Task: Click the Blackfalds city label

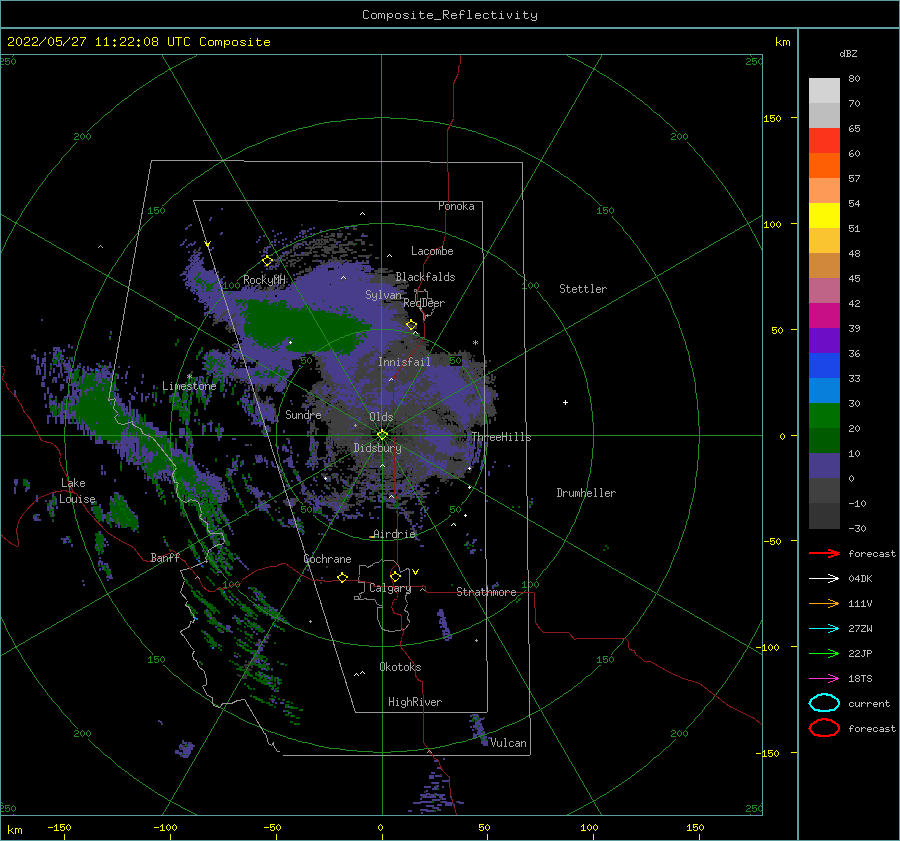Action: click(425, 277)
